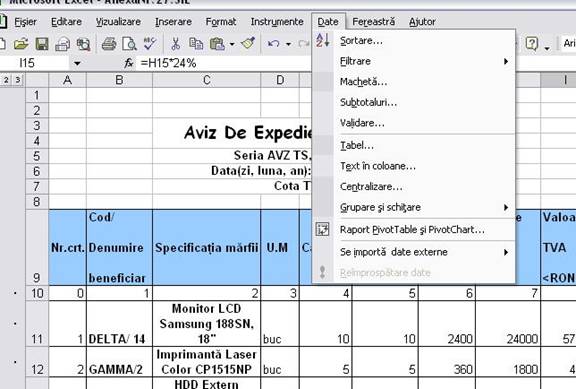Select the Format Painter brush icon
The image size is (576, 389).
248,43
